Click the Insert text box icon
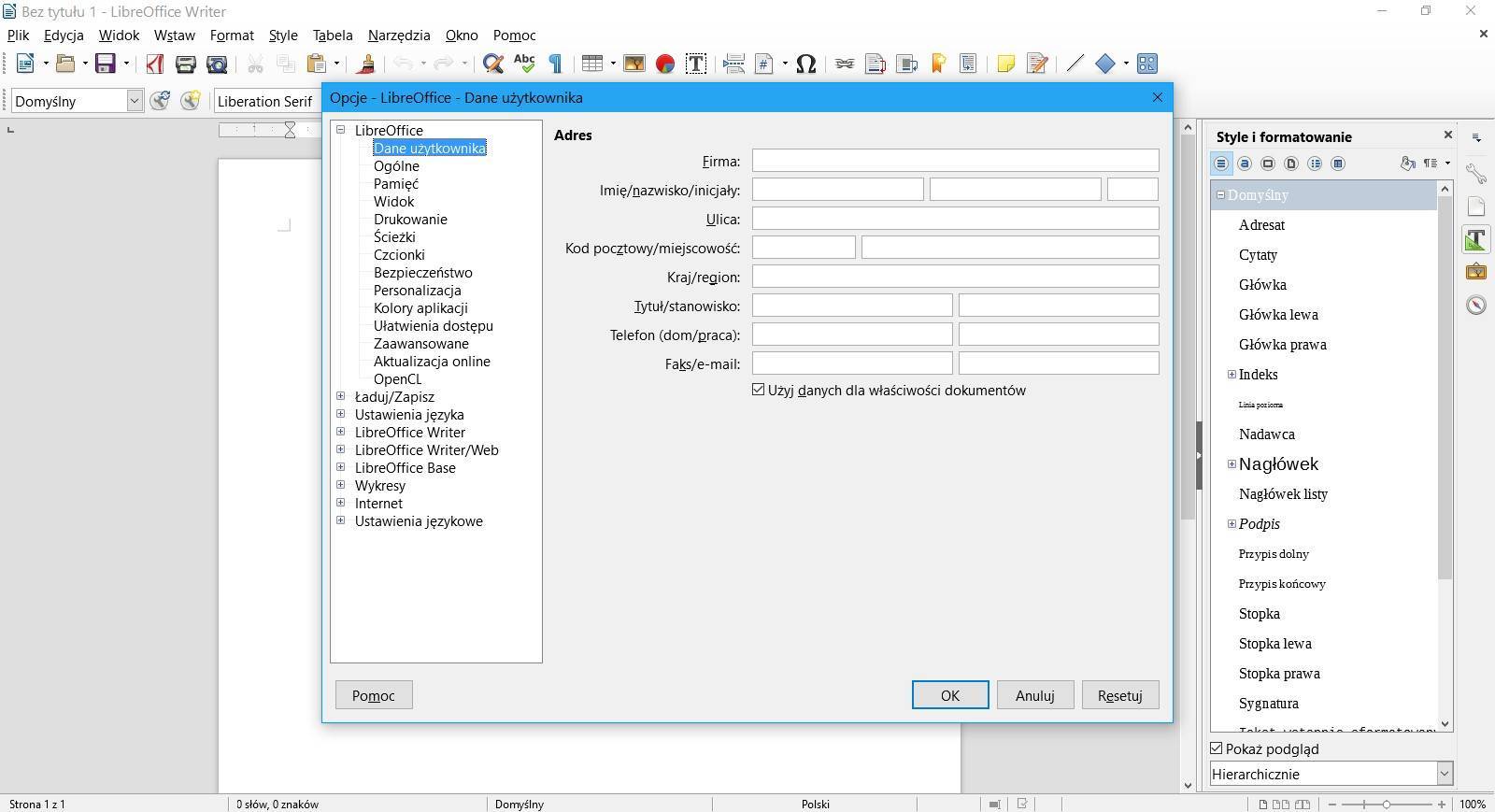Screen dimensions: 1495x812 point(696,64)
